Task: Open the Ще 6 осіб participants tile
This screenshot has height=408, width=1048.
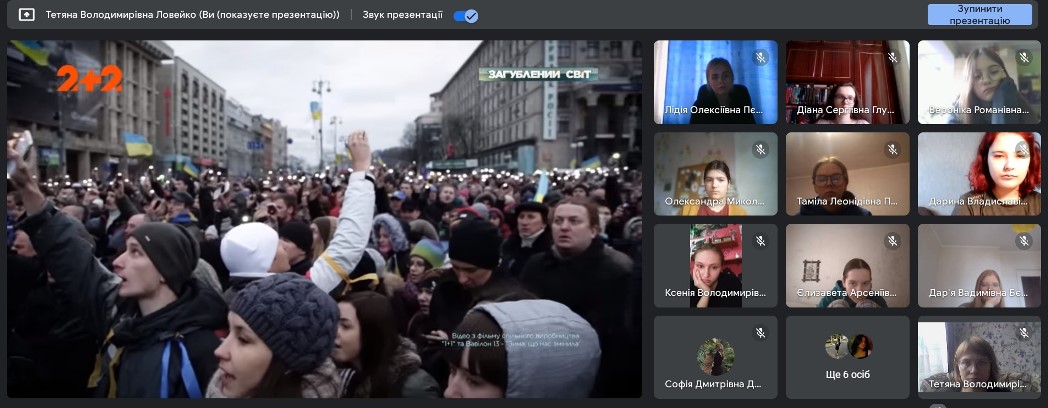Action: (847, 358)
